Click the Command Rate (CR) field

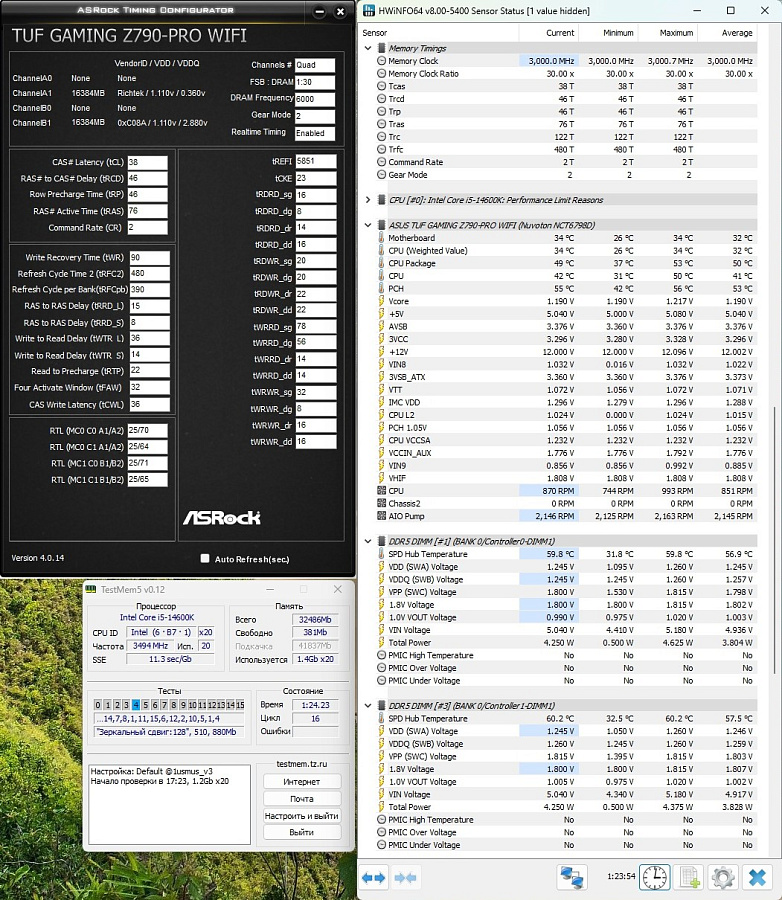147,228
